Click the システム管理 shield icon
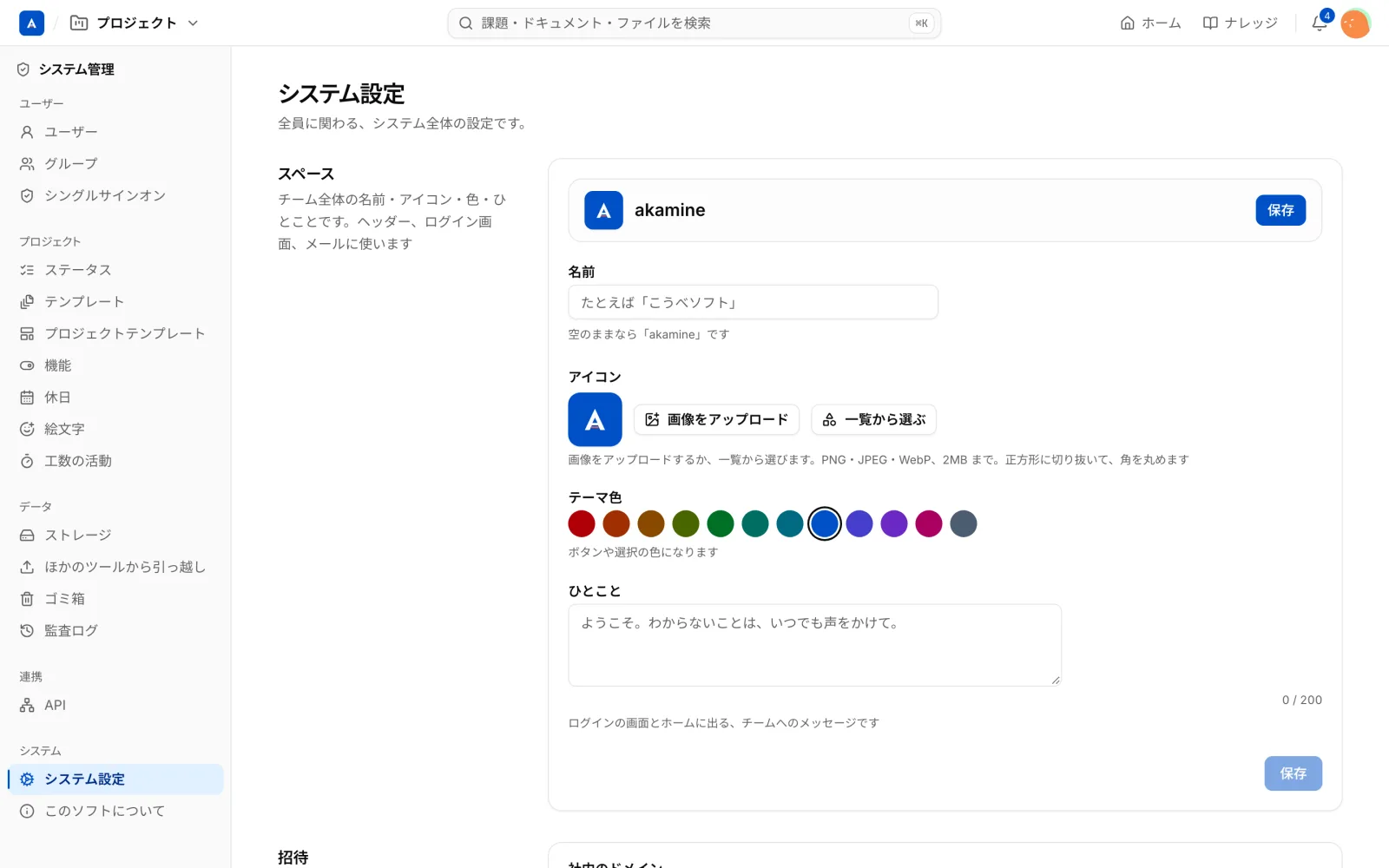This screenshot has height=868, width=1389. coord(23,69)
